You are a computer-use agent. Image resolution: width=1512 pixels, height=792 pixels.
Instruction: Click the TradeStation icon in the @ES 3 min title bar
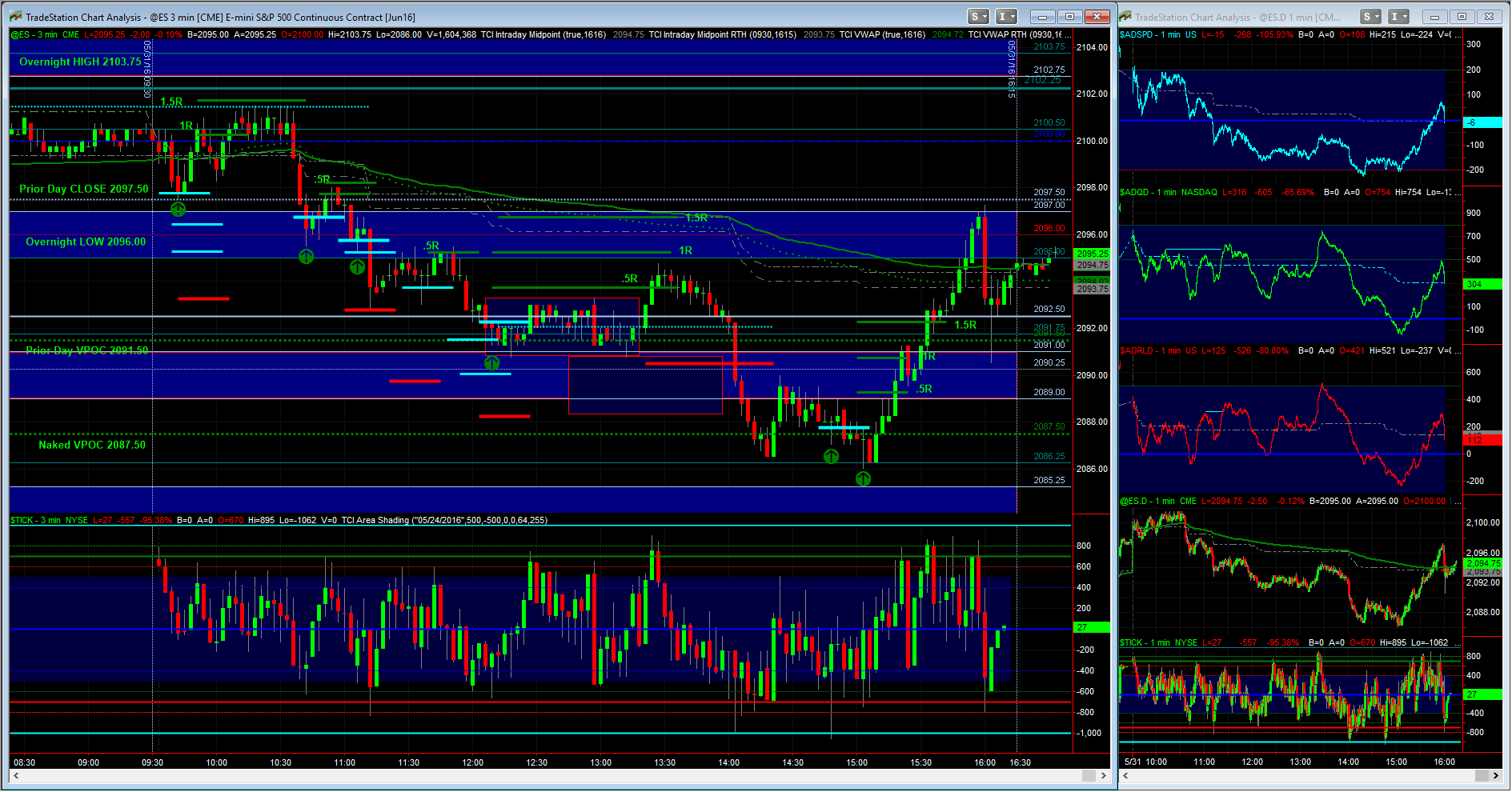(16, 17)
